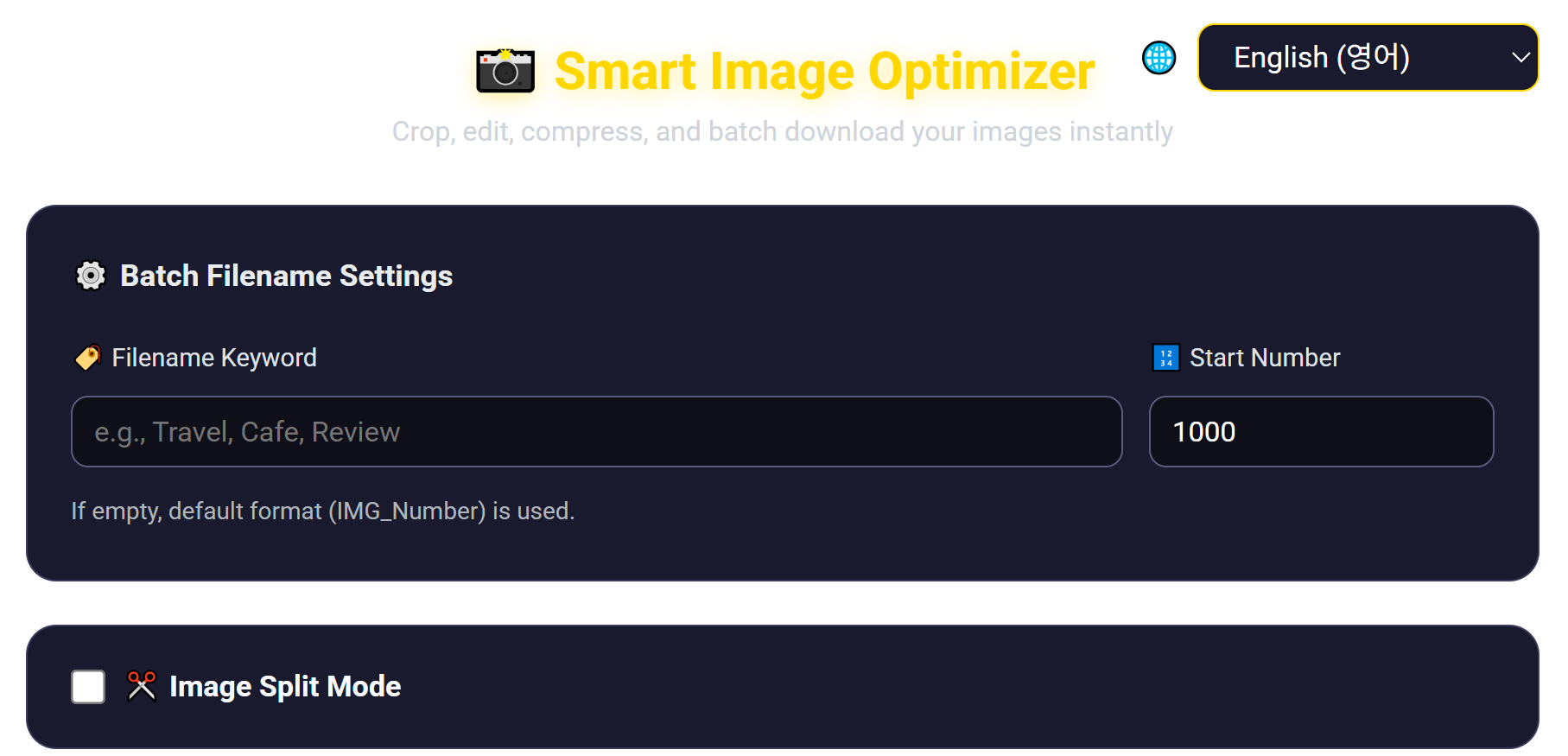
Task: Click the Start Number field showing 1000
Action: pyautogui.click(x=1320, y=432)
